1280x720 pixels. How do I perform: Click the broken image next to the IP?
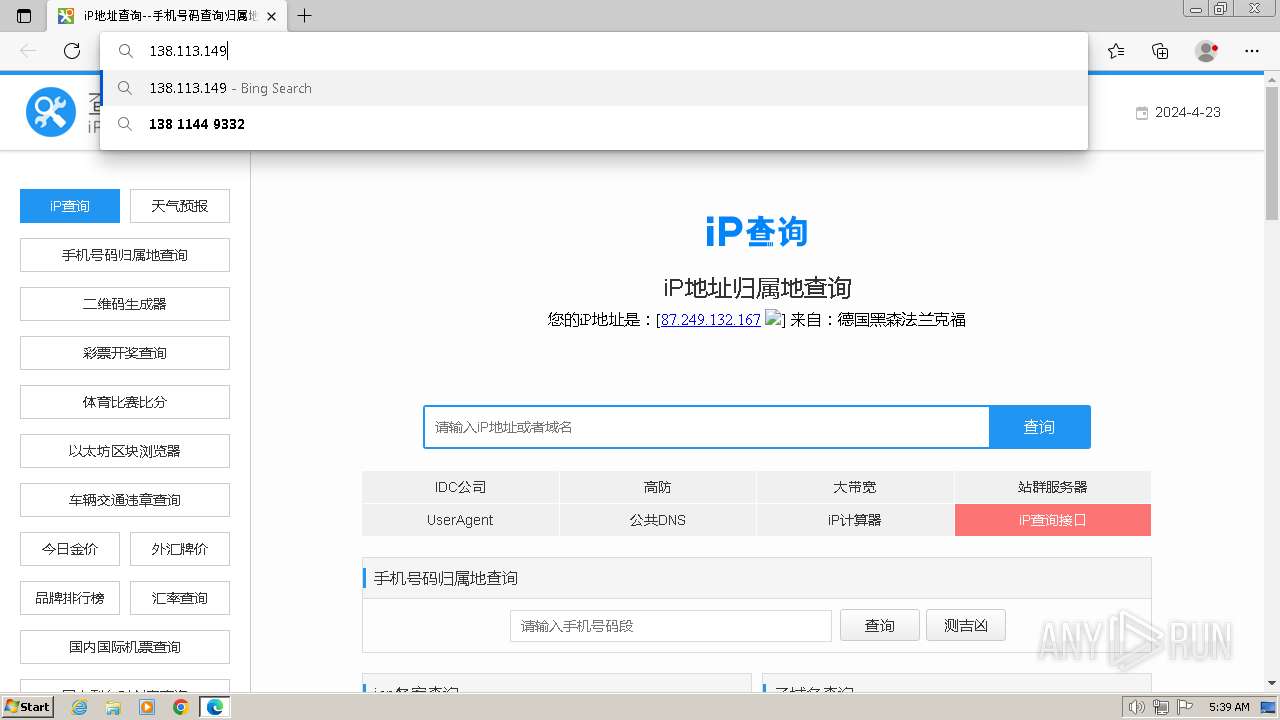[x=773, y=319]
